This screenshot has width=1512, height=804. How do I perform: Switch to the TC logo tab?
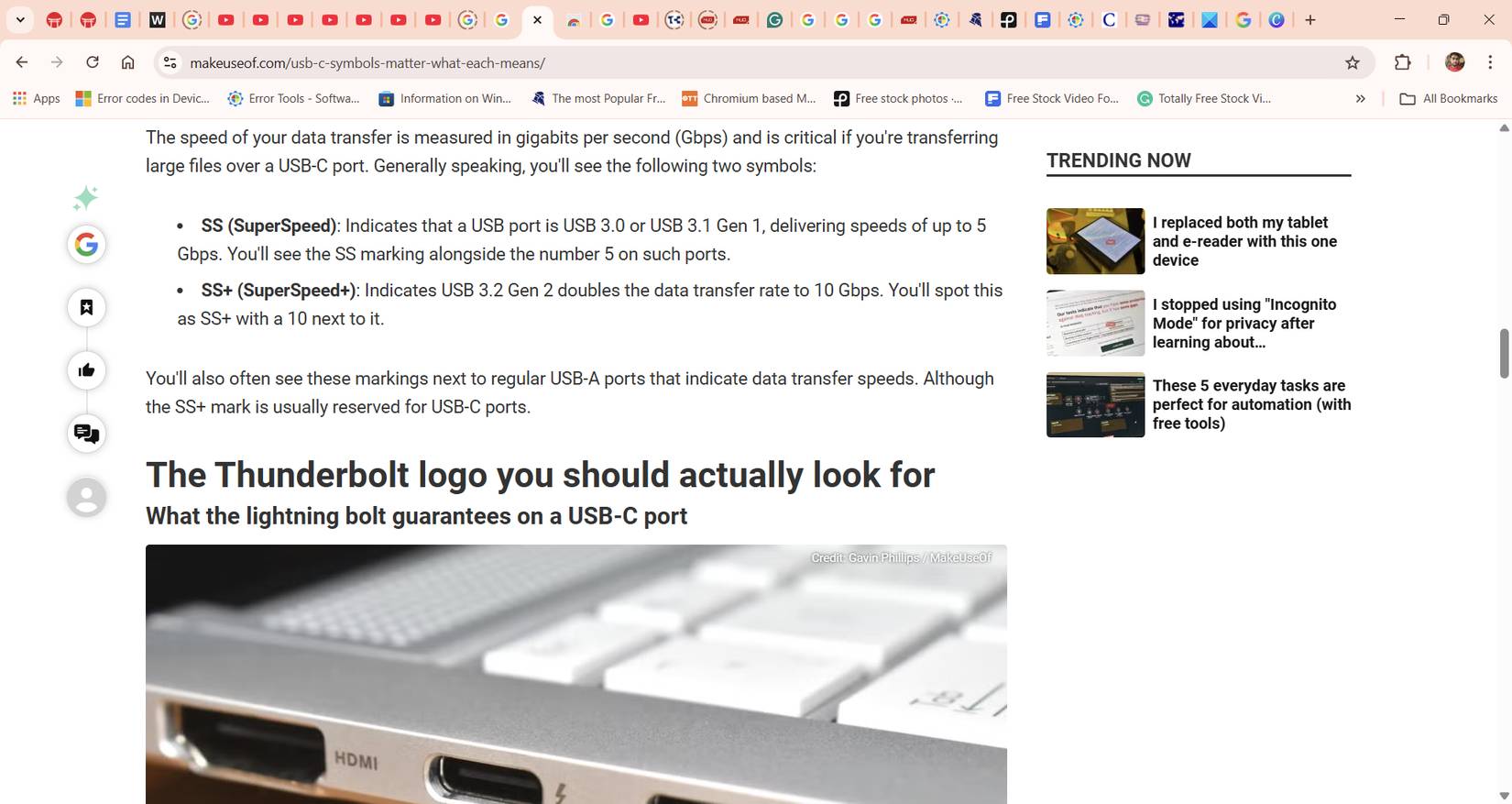[674, 19]
